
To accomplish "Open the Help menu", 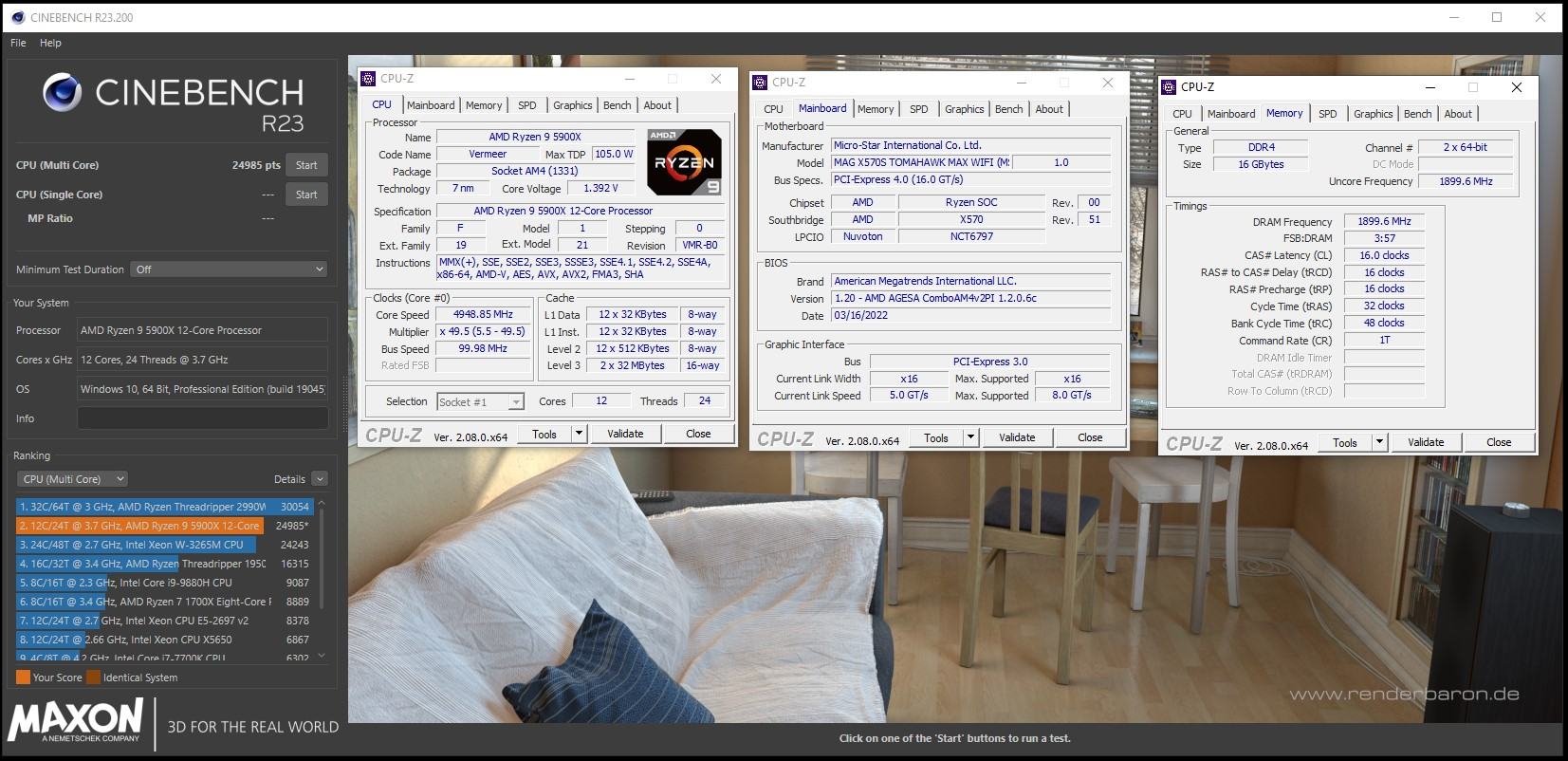I will pyautogui.click(x=50, y=43).
